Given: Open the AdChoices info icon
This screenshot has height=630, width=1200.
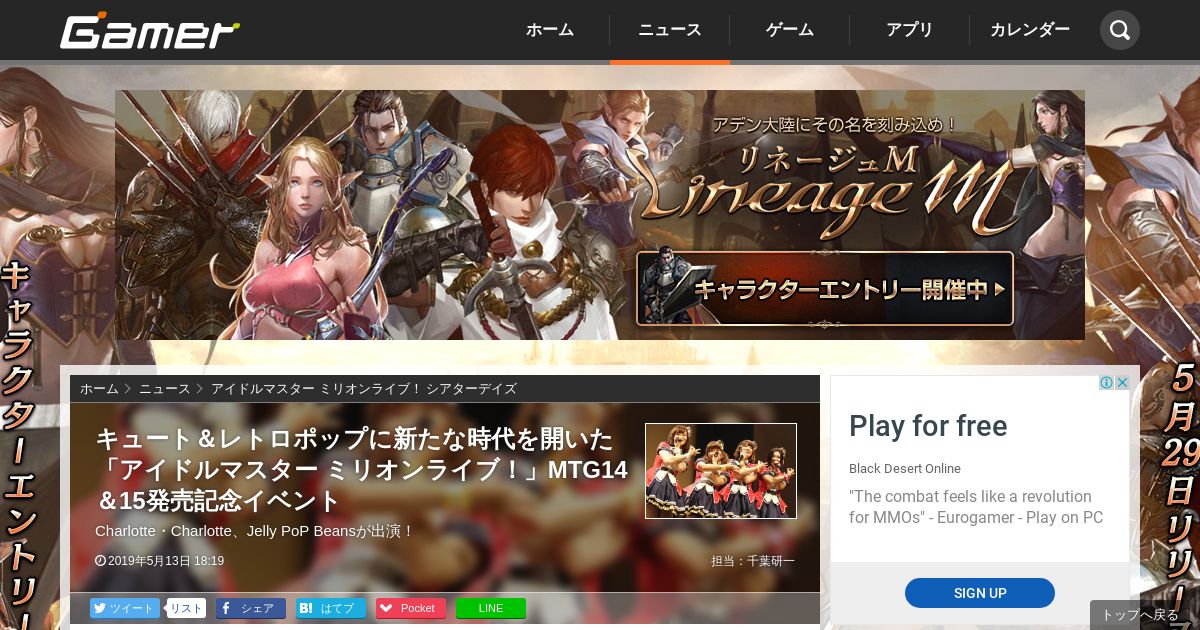Looking at the screenshot, I should [1107, 383].
